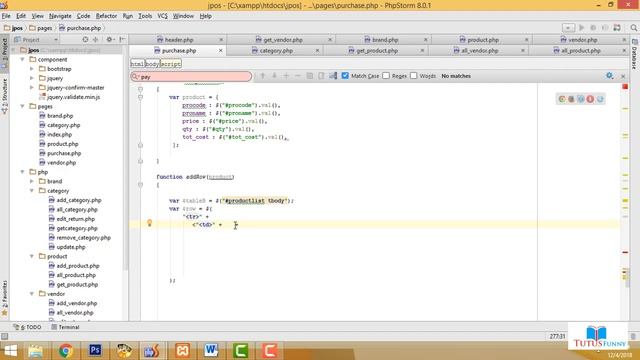Collapse the pages folder

pos(22,106)
